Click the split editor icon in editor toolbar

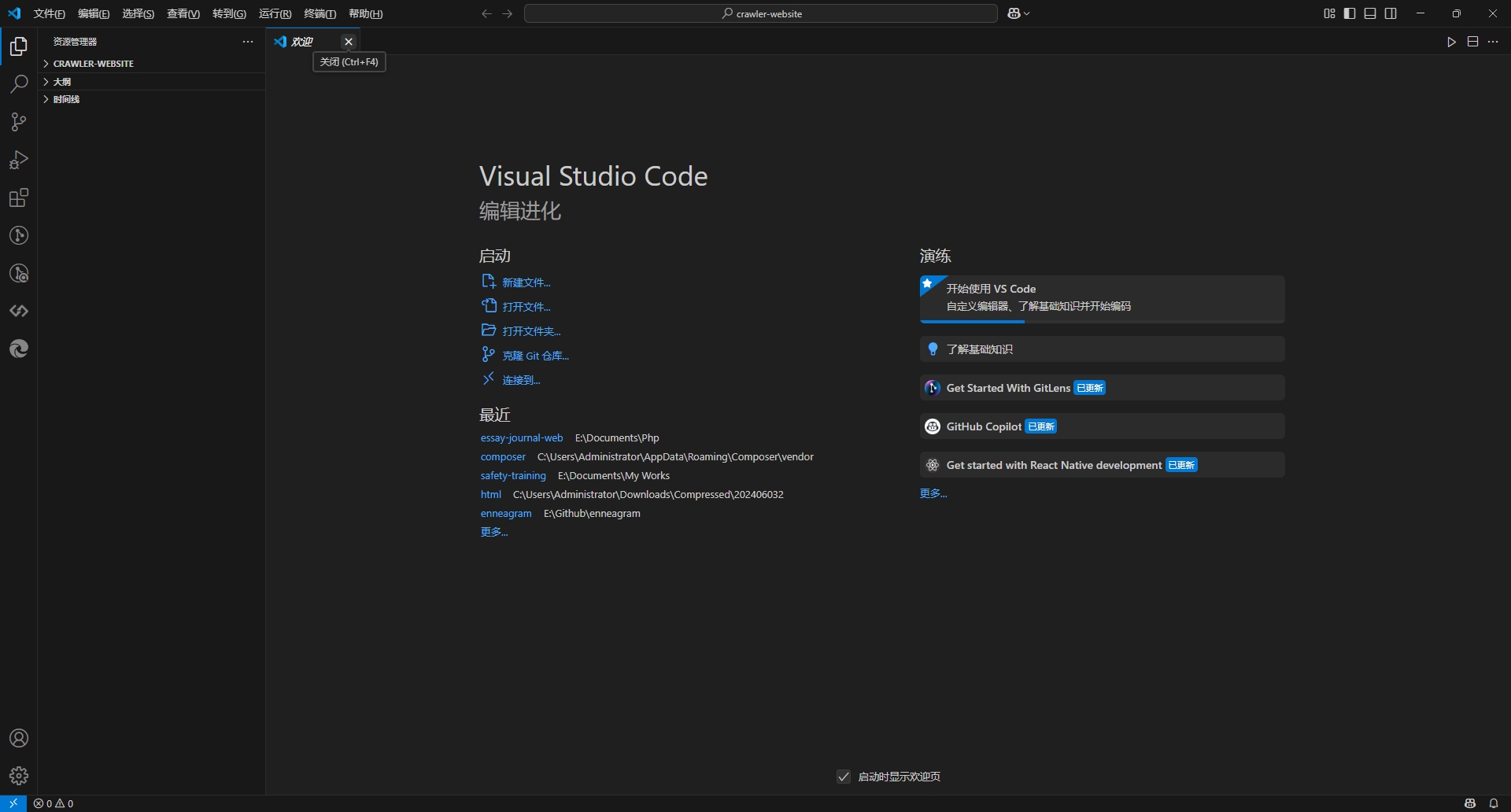pos(1472,42)
